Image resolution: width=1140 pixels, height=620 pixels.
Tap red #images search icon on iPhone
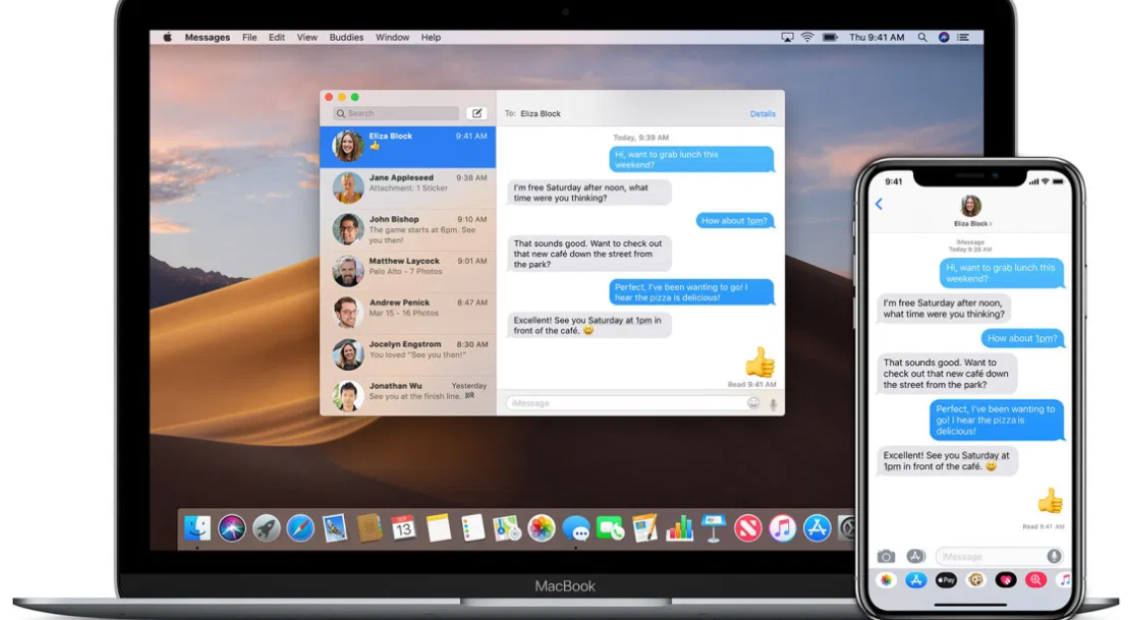tap(1035, 580)
